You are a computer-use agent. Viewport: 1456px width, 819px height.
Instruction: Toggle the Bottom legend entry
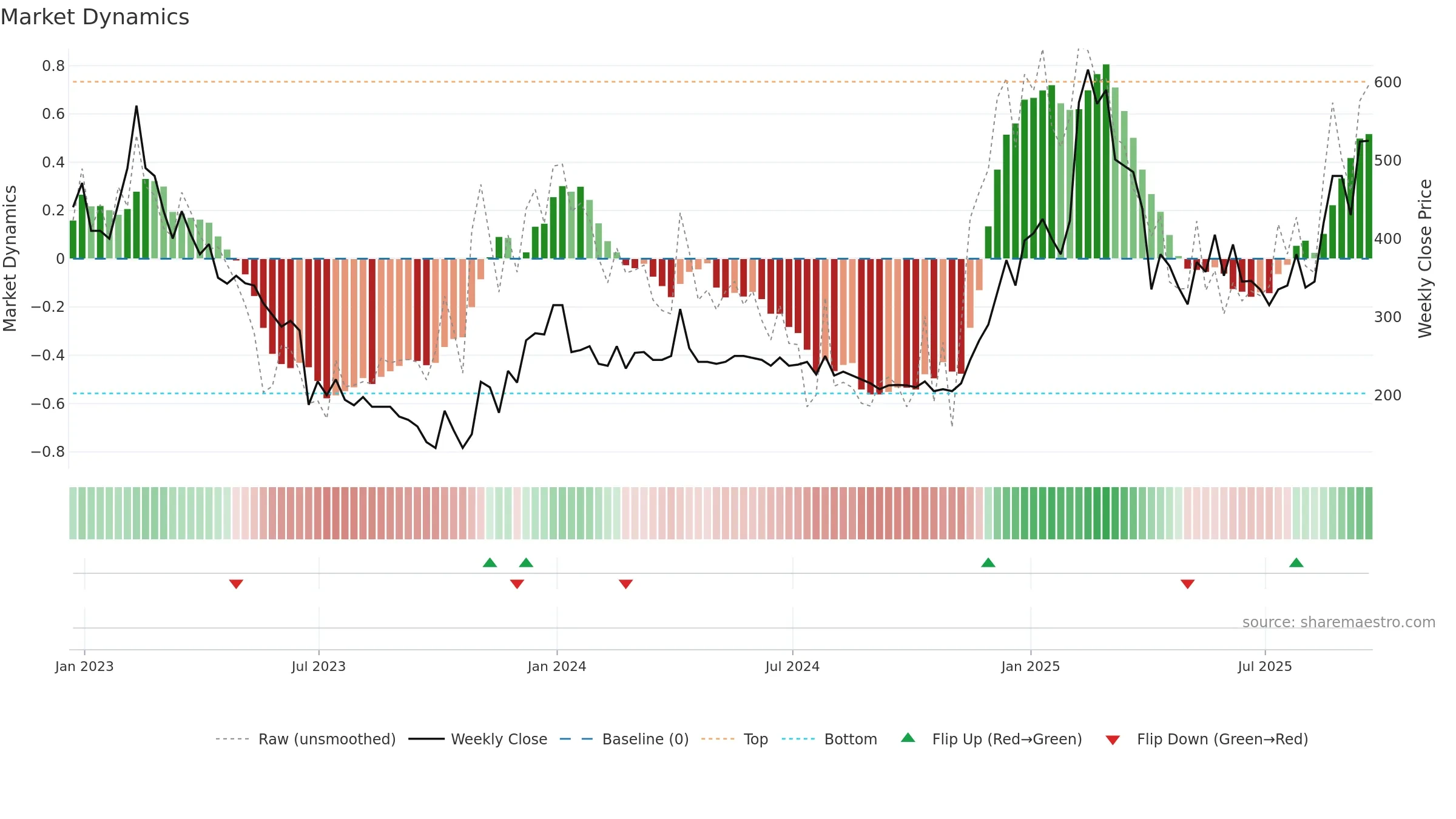829,739
